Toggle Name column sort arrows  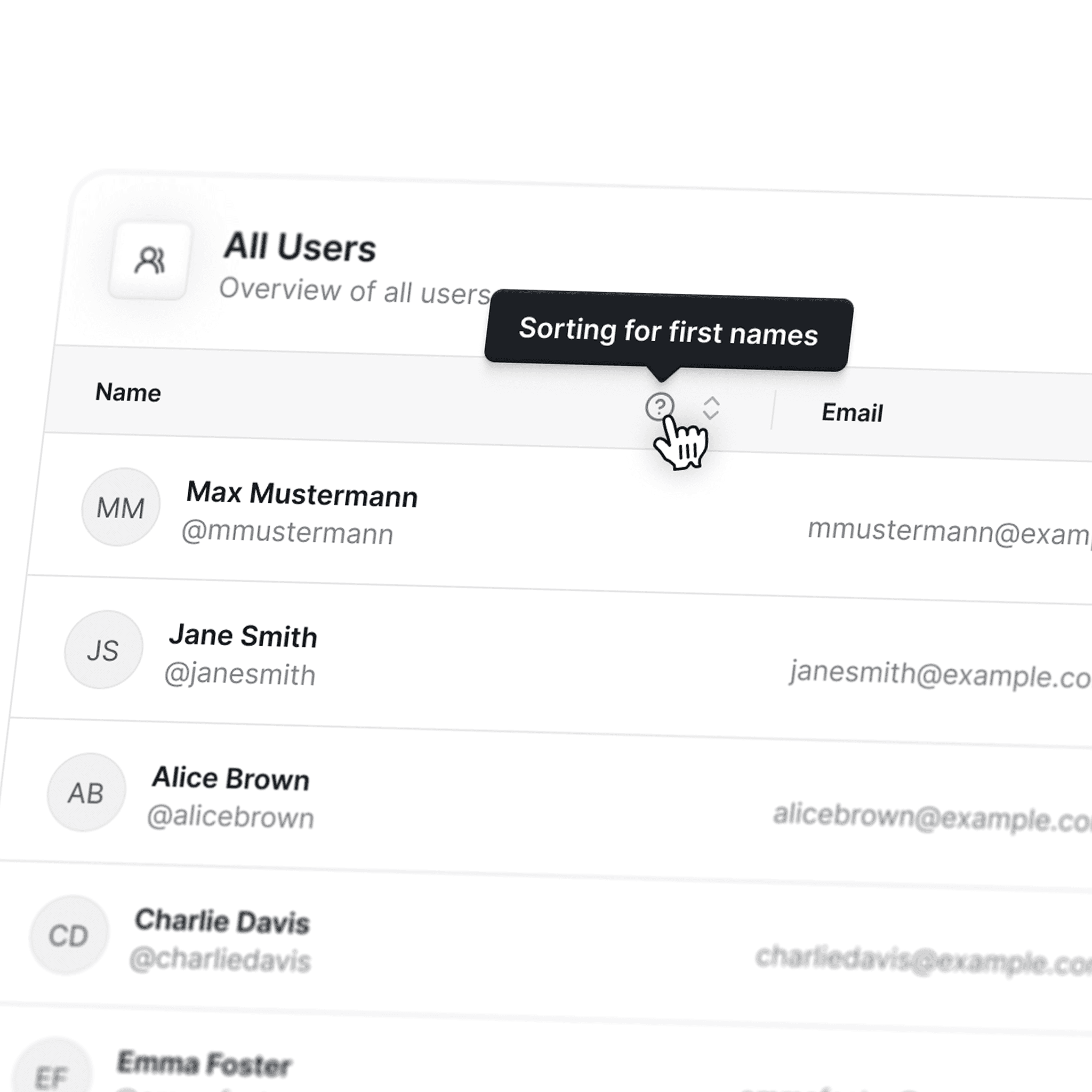coord(710,408)
